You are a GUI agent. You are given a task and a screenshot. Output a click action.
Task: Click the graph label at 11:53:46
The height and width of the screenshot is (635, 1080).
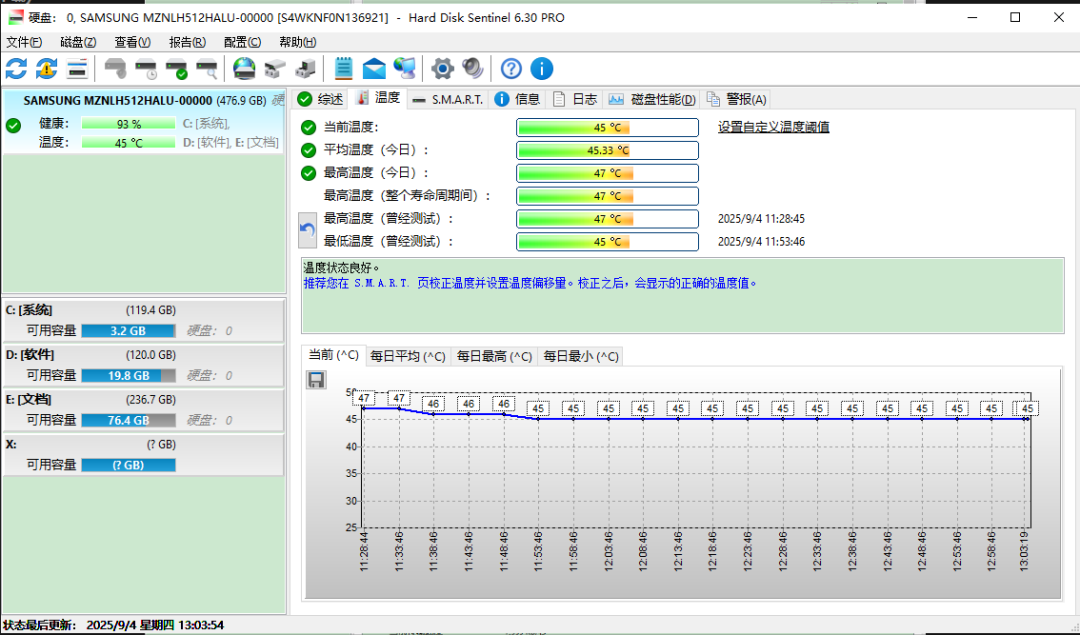pyautogui.click(x=538, y=408)
